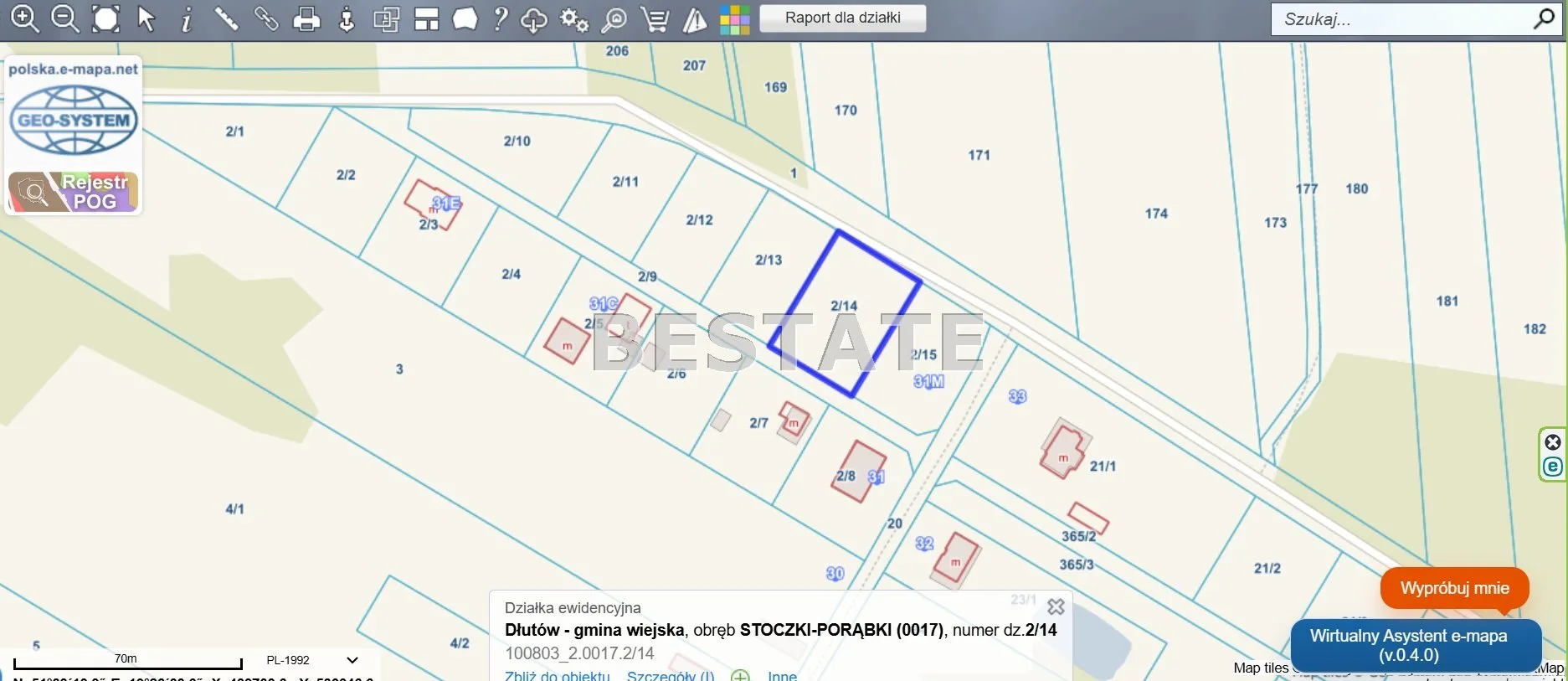Click the green e icon on side tab
The height and width of the screenshot is (681, 1568).
(1553, 467)
